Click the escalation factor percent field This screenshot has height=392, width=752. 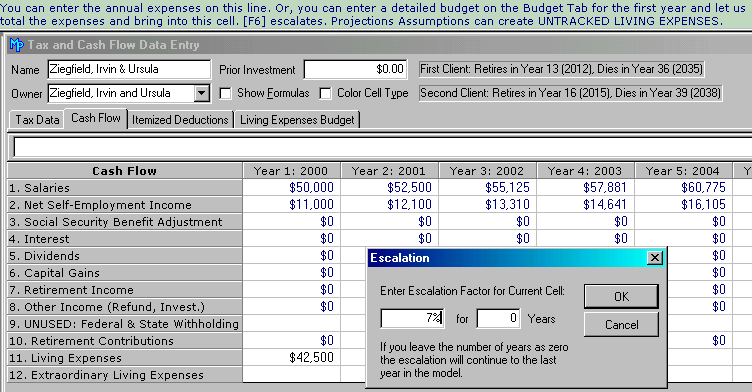(x=412, y=319)
